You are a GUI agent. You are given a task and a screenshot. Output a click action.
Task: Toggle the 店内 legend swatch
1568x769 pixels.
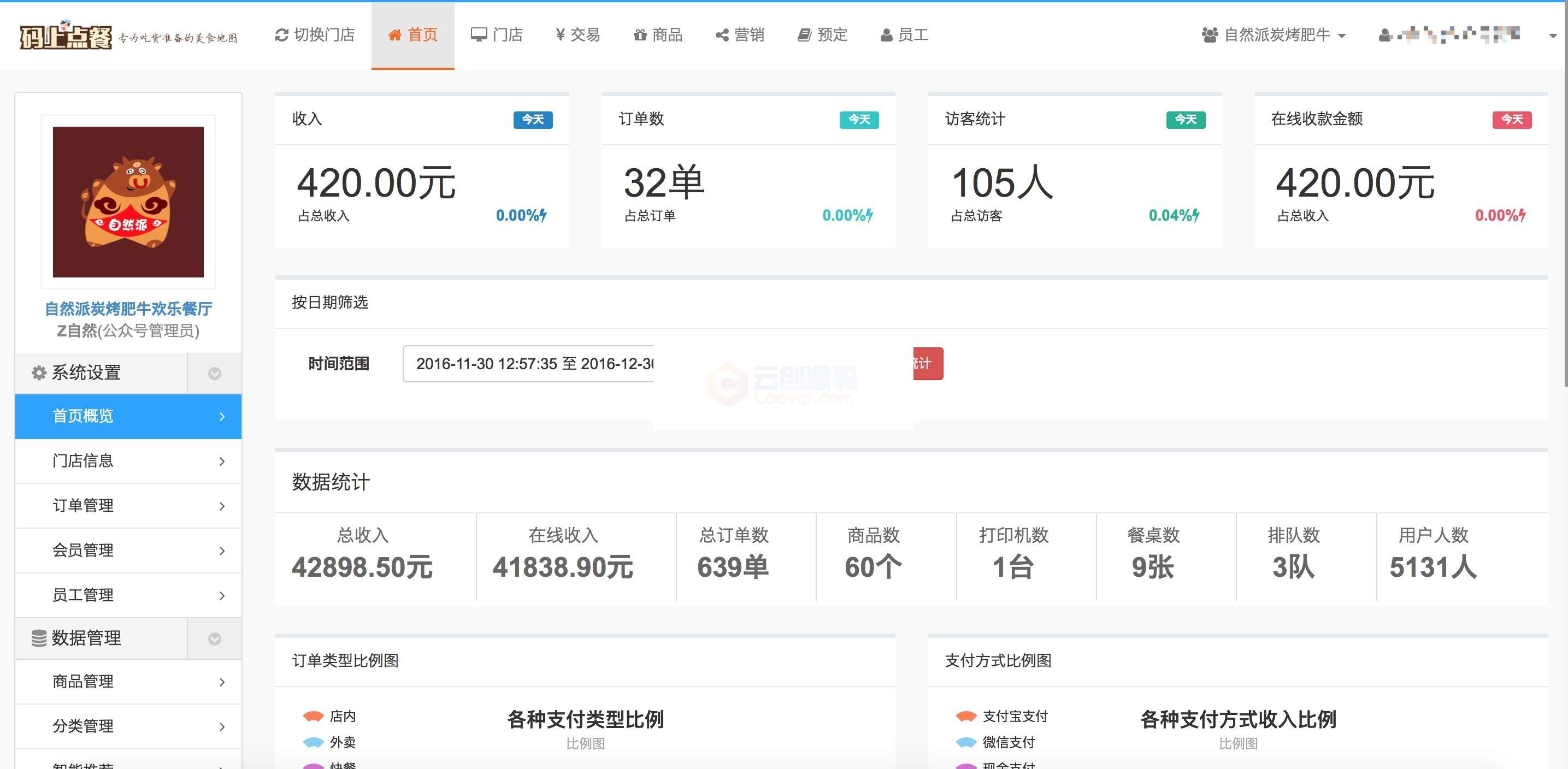(x=314, y=717)
